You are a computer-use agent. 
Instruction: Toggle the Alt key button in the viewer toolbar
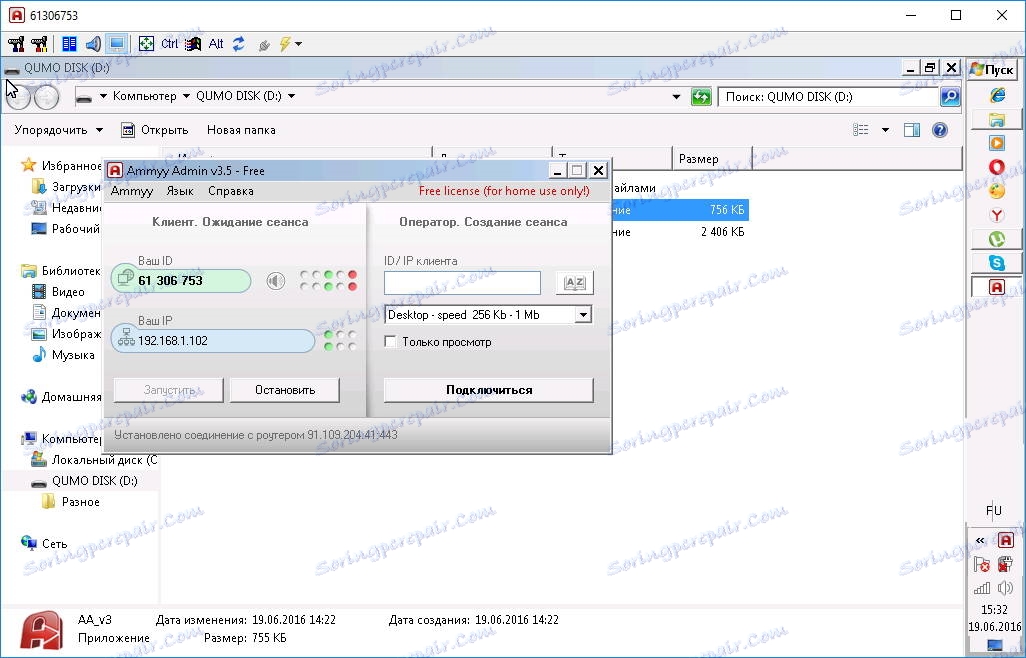click(x=216, y=44)
